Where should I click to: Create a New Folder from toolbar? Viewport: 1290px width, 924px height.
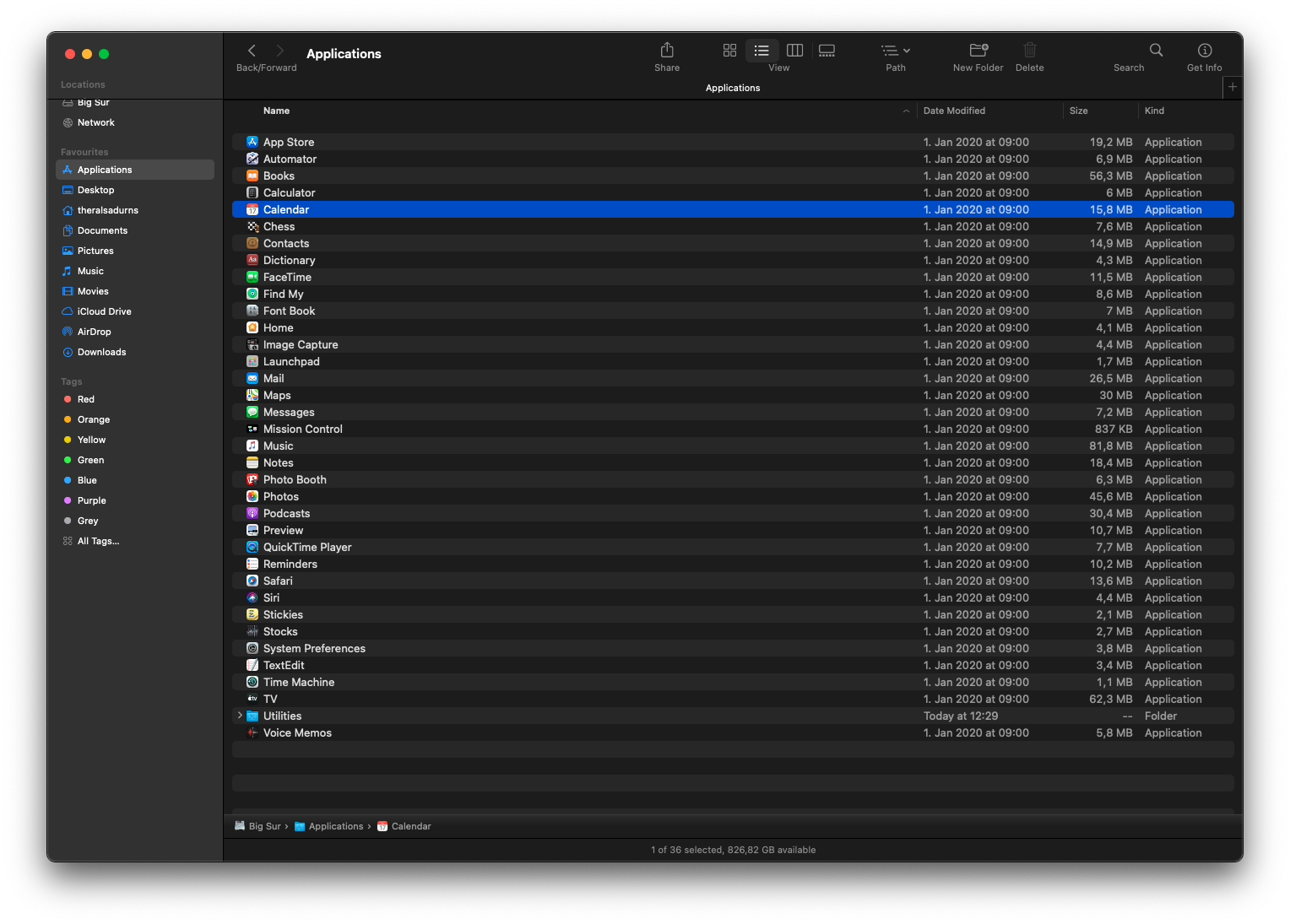point(978,51)
